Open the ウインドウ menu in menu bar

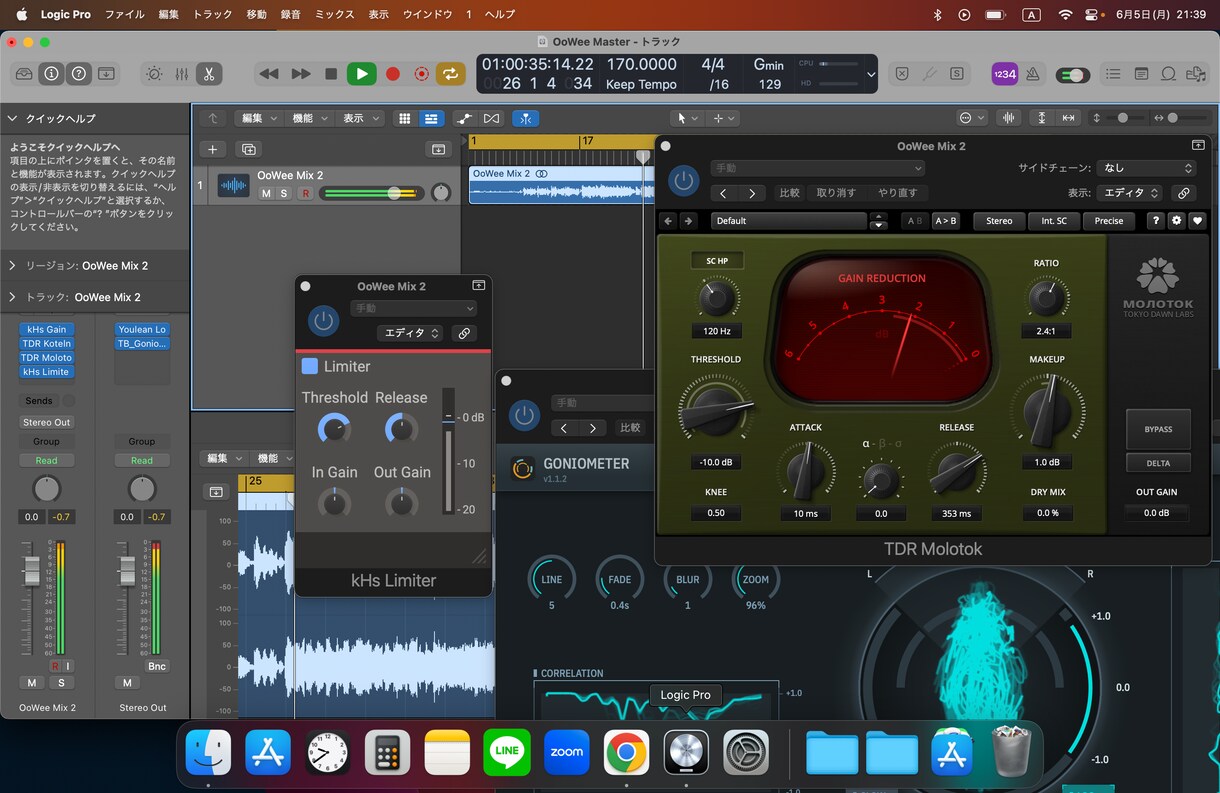click(427, 14)
